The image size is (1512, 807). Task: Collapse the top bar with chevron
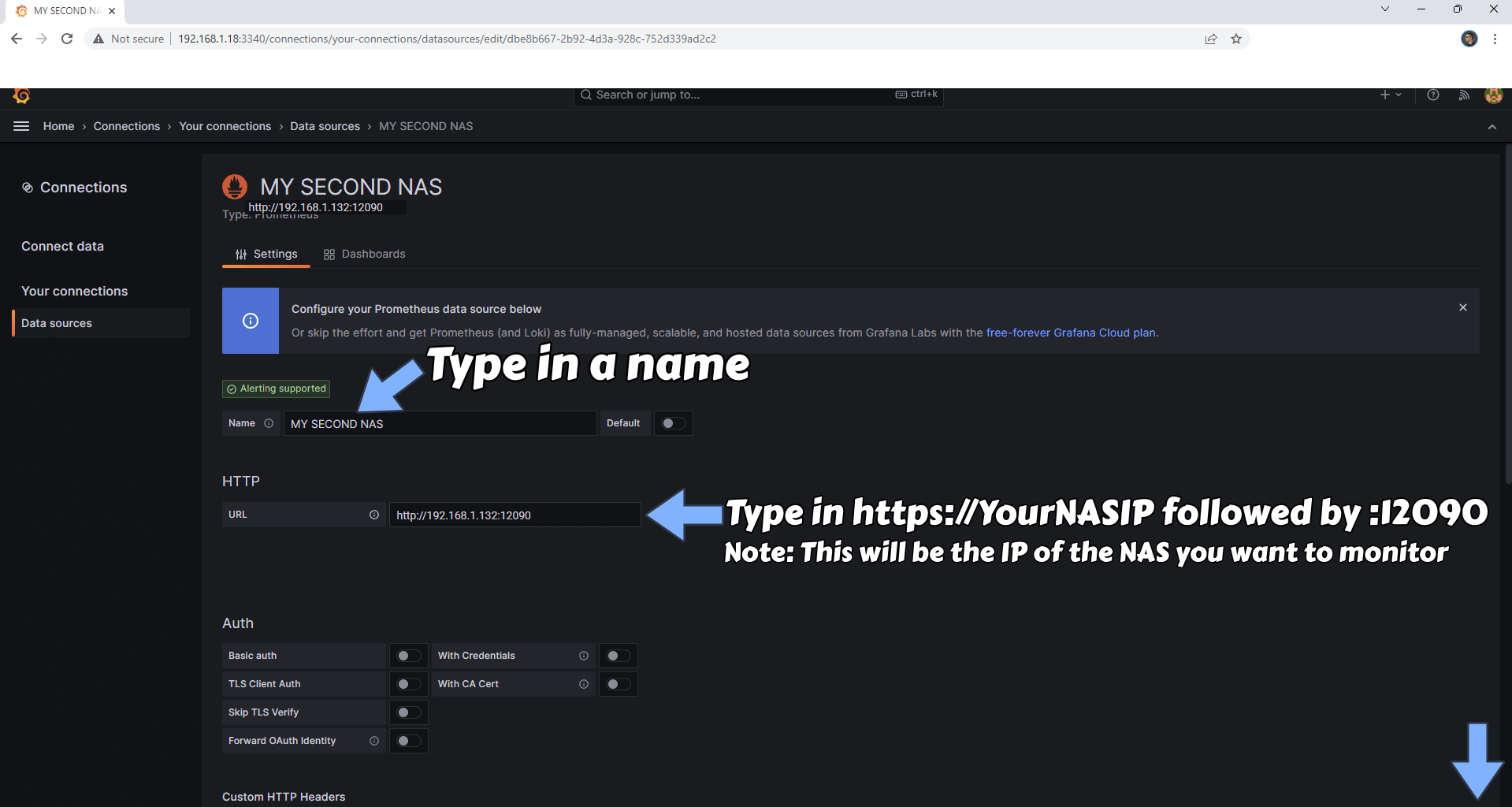click(1492, 127)
